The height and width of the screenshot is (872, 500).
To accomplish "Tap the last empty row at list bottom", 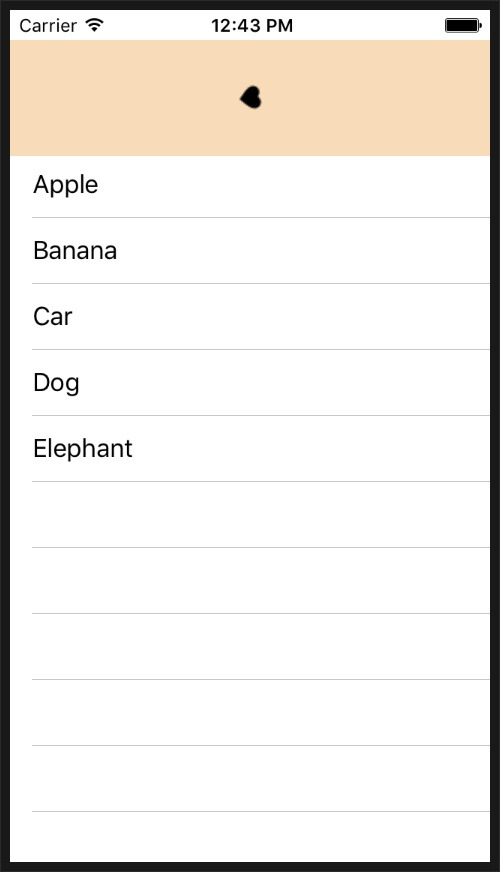I will (x=250, y=837).
